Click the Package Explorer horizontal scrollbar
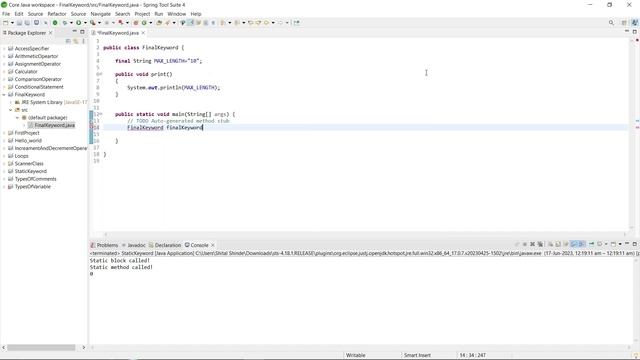 [41, 347]
